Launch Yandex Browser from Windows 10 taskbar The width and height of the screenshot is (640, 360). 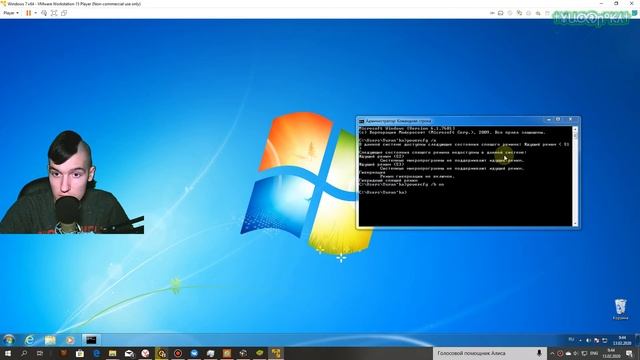click(145, 353)
